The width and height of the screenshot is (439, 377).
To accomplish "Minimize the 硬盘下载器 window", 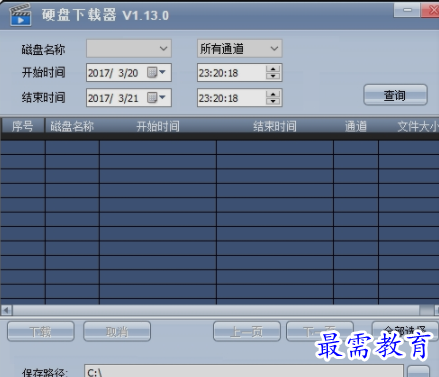I will coord(407,10).
